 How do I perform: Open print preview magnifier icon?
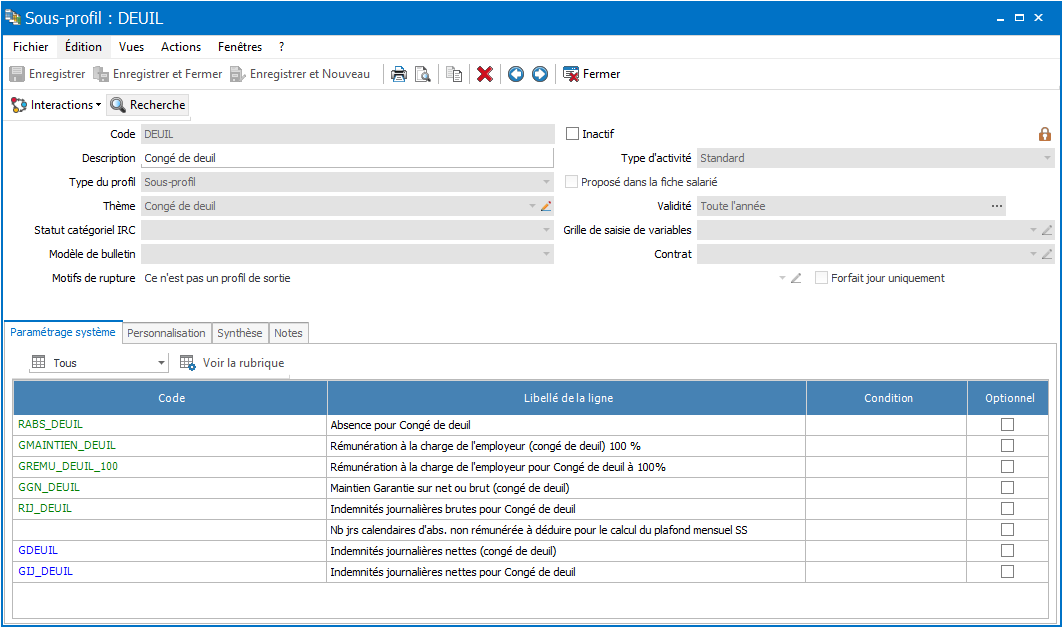click(x=422, y=74)
